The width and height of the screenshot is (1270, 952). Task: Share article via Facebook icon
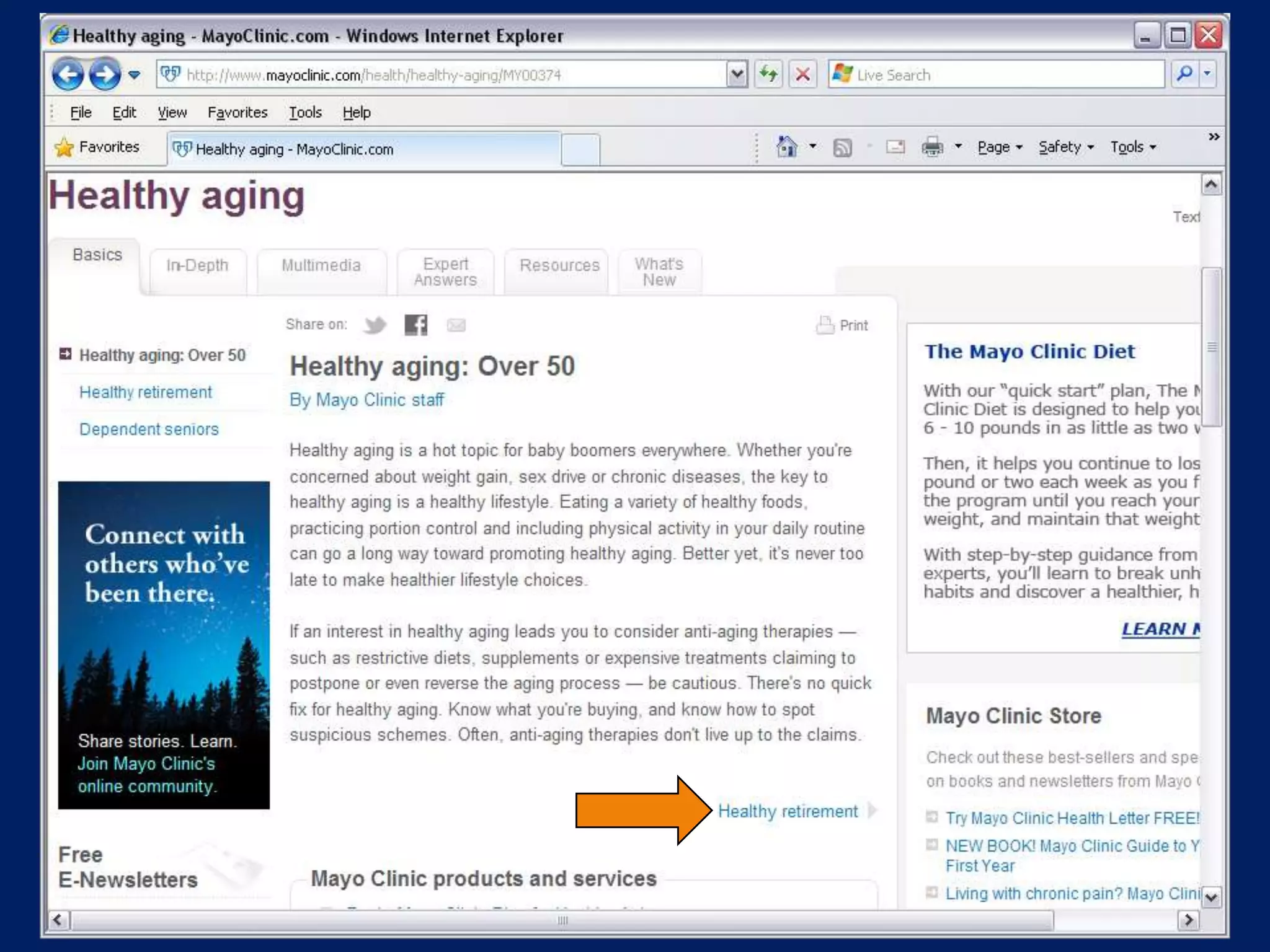coord(415,325)
